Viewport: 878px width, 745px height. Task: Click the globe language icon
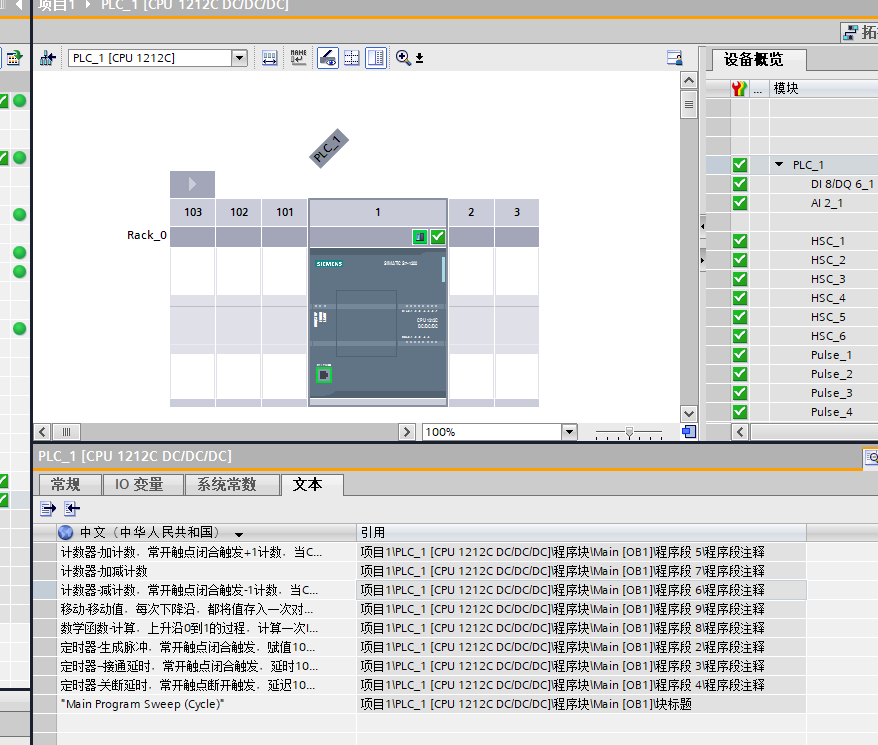(66, 532)
